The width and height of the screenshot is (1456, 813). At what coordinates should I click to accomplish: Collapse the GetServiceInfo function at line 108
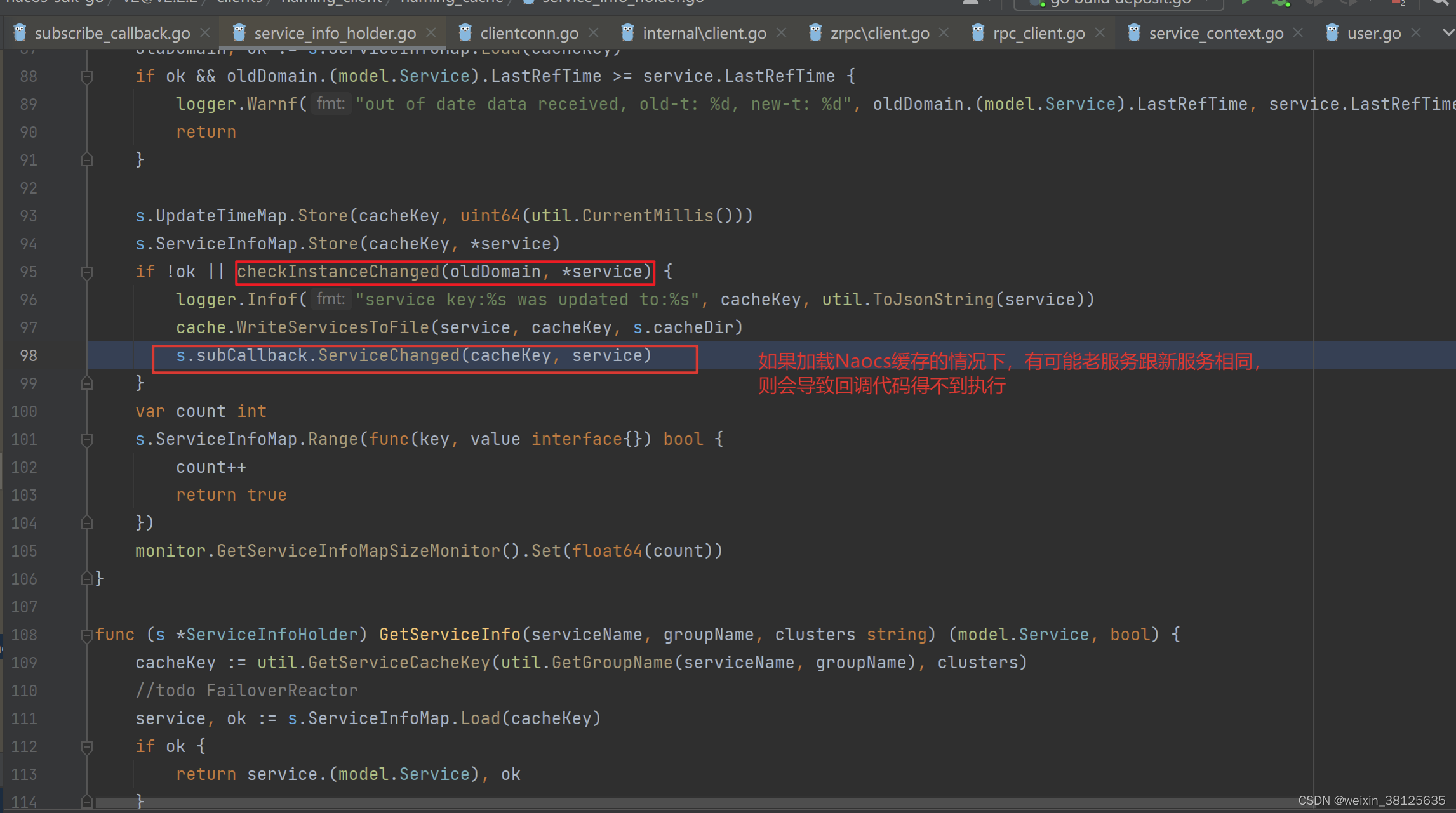[87, 635]
